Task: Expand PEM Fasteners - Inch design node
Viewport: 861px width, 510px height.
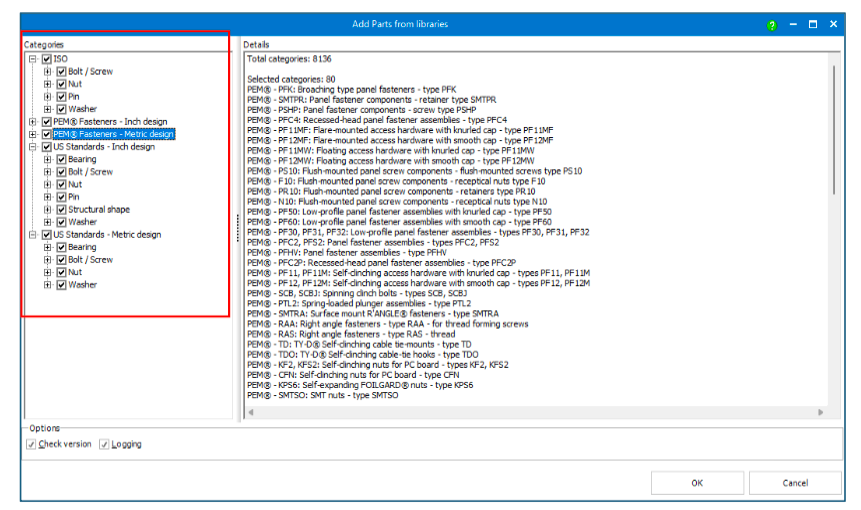Action: [x=33, y=122]
